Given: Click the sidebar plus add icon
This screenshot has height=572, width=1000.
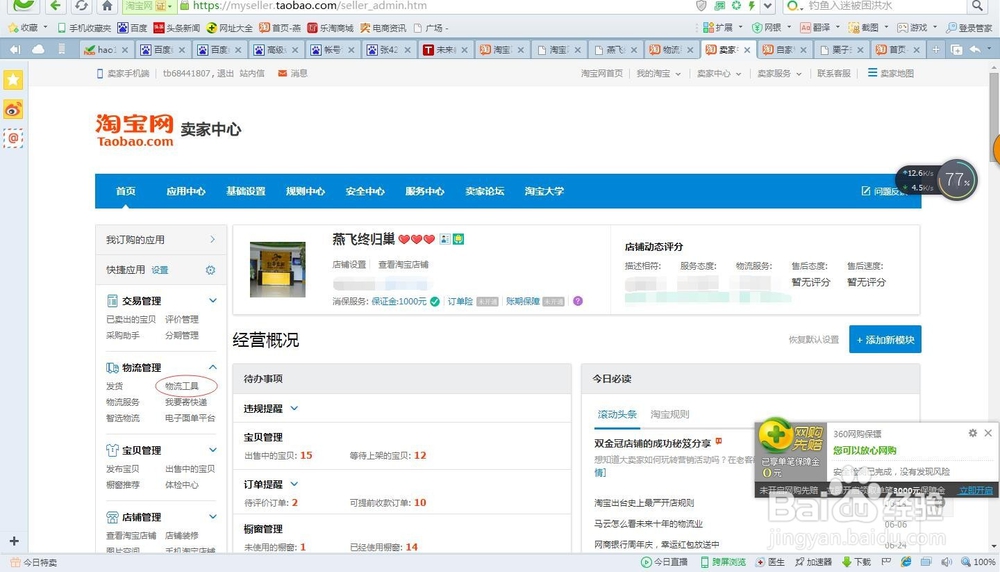Looking at the screenshot, I should click(13, 541).
